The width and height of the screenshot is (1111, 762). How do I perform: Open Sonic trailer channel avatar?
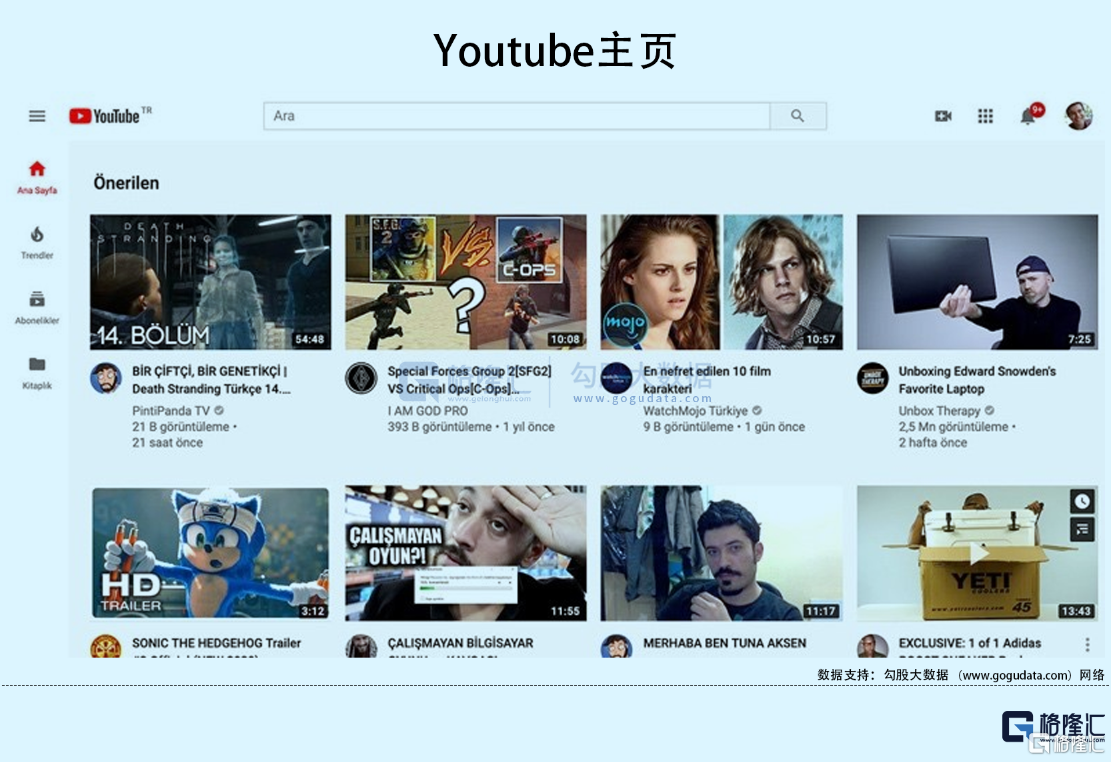pyautogui.click(x=106, y=646)
